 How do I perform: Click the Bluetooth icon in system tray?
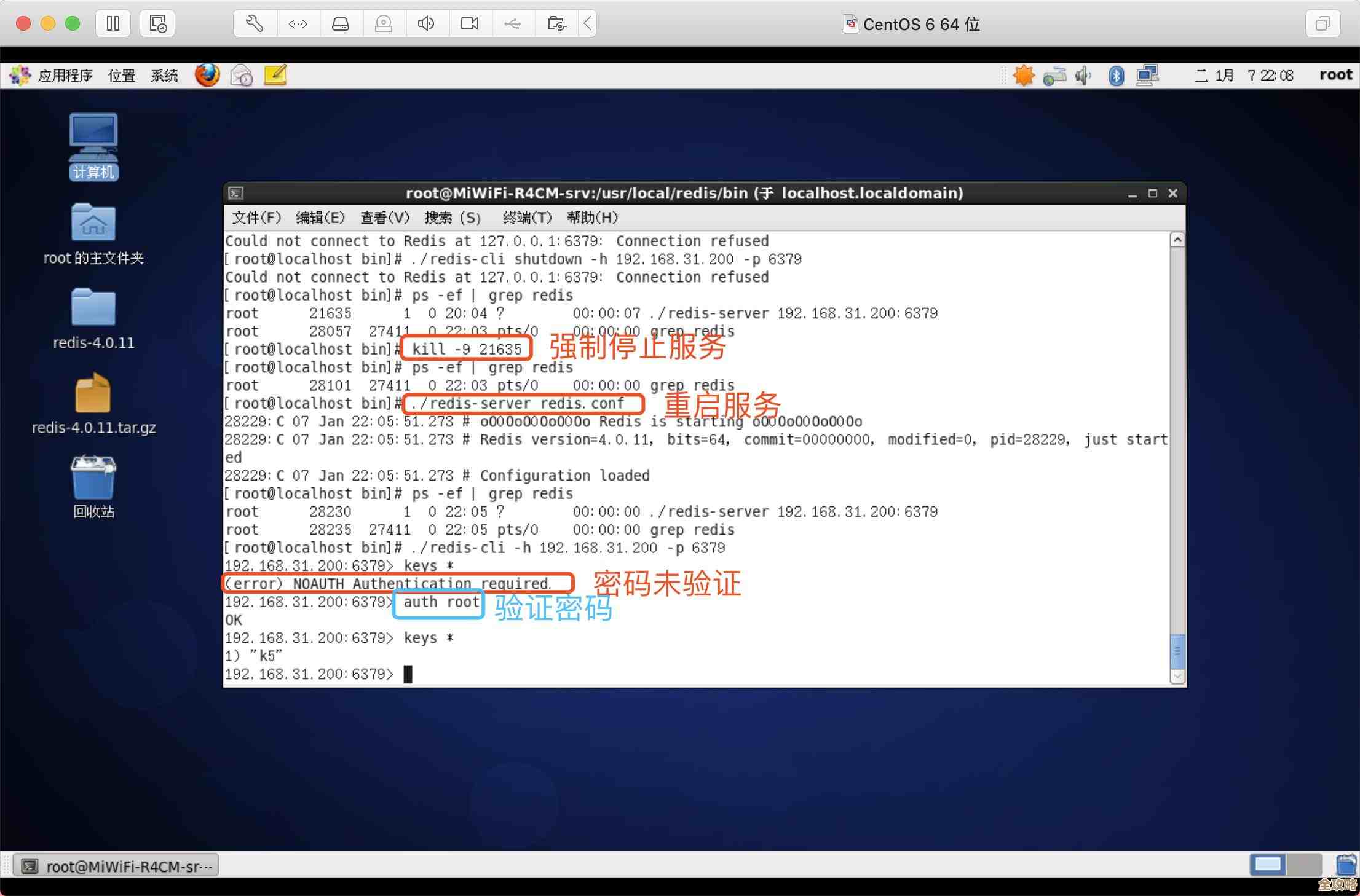[x=1116, y=75]
